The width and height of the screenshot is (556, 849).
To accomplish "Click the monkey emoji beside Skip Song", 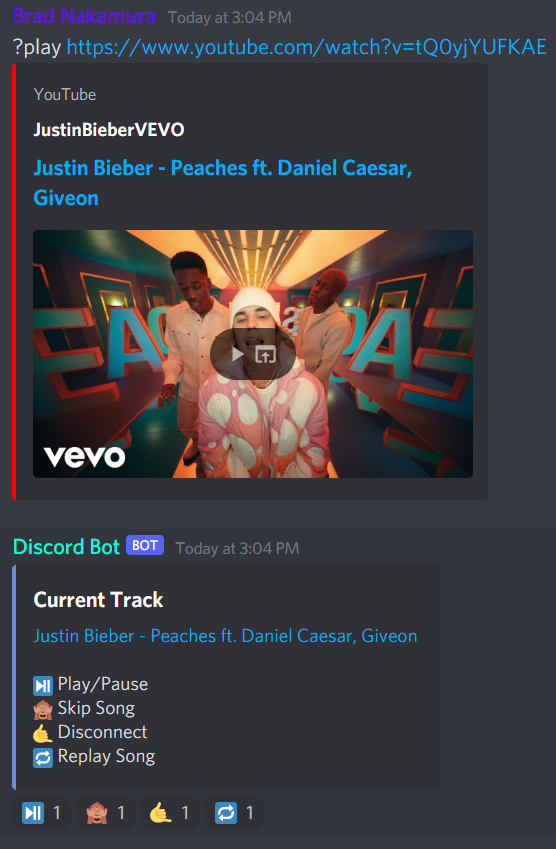I will coord(43,709).
